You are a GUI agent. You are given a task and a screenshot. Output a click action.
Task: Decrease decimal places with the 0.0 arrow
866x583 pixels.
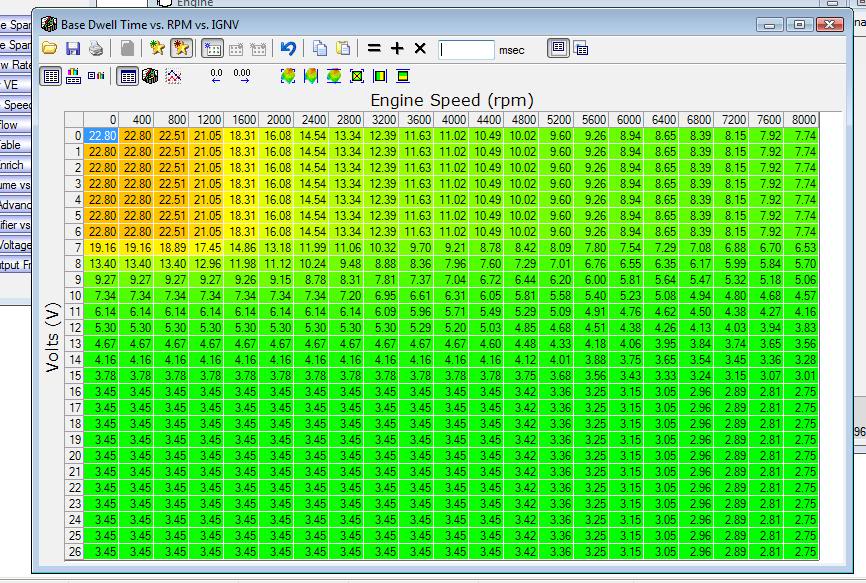[216, 75]
